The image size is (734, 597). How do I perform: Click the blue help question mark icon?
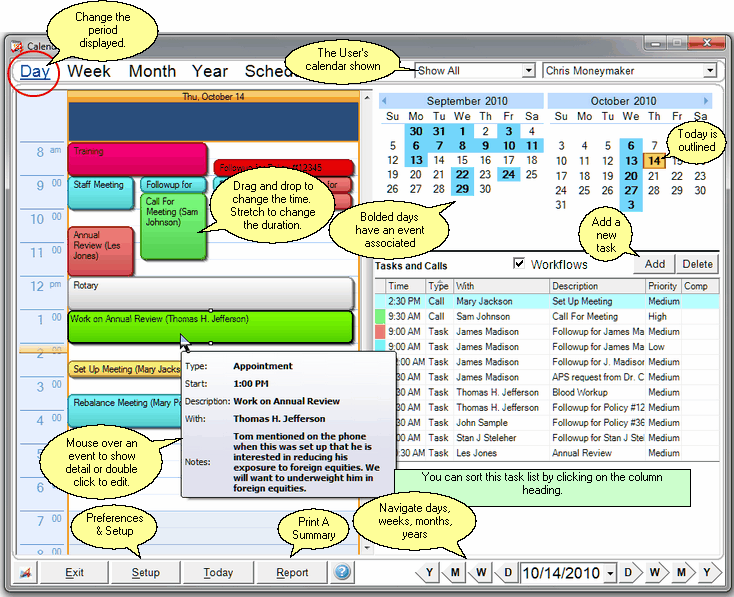point(343,573)
